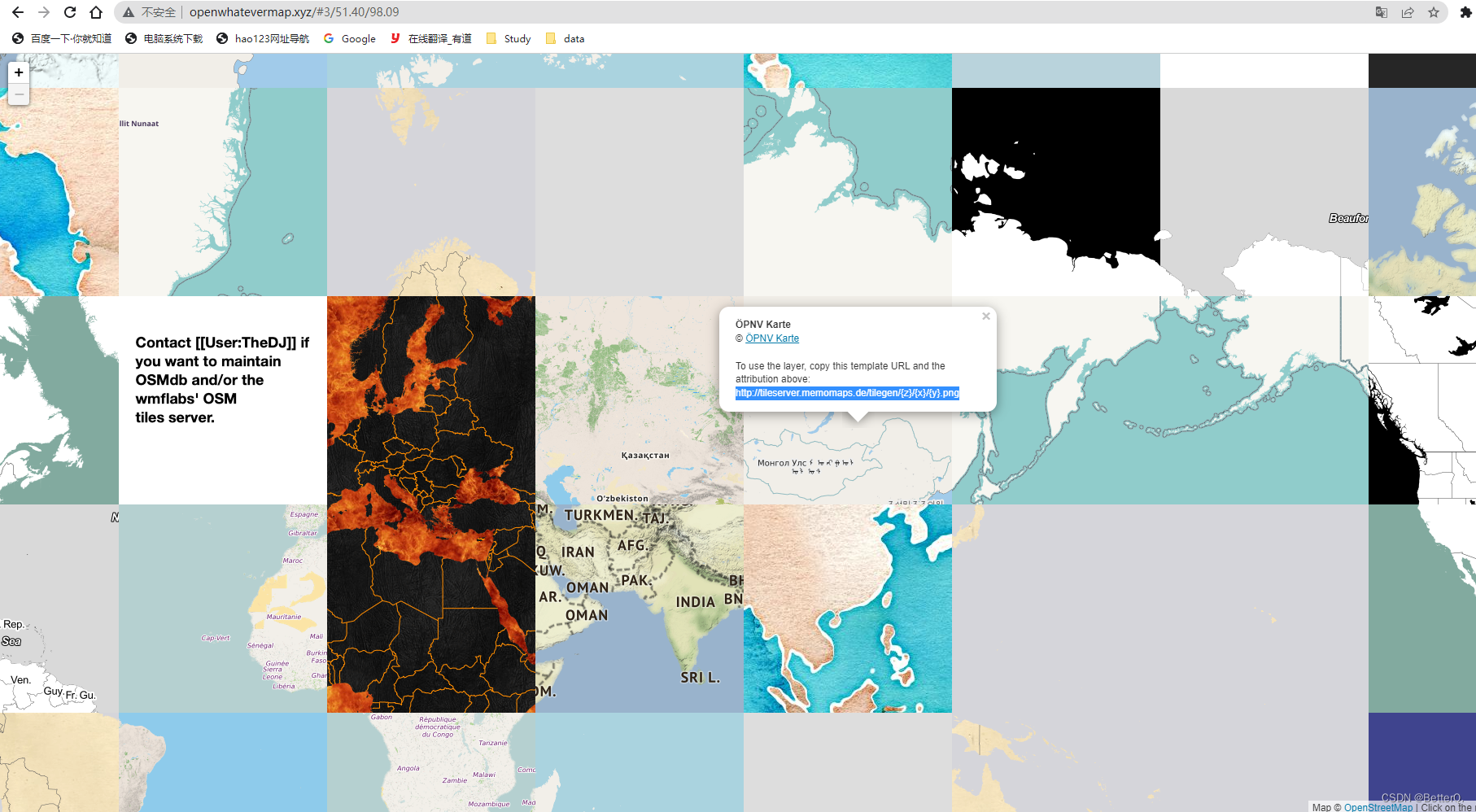Open the translate page icon
The width and height of the screenshot is (1476, 812).
pyautogui.click(x=1382, y=12)
